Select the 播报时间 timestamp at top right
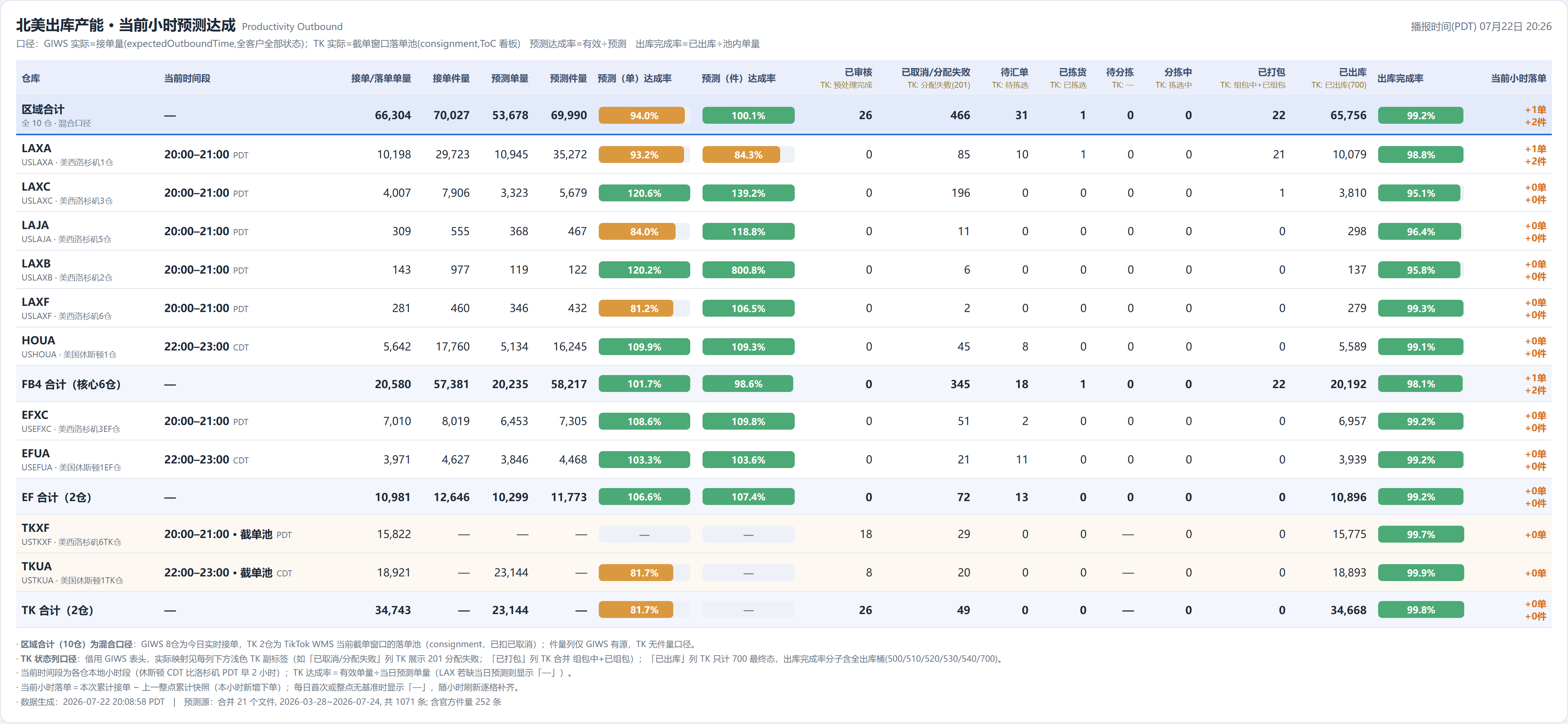This screenshot has width=1568, height=724. click(x=1480, y=27)
